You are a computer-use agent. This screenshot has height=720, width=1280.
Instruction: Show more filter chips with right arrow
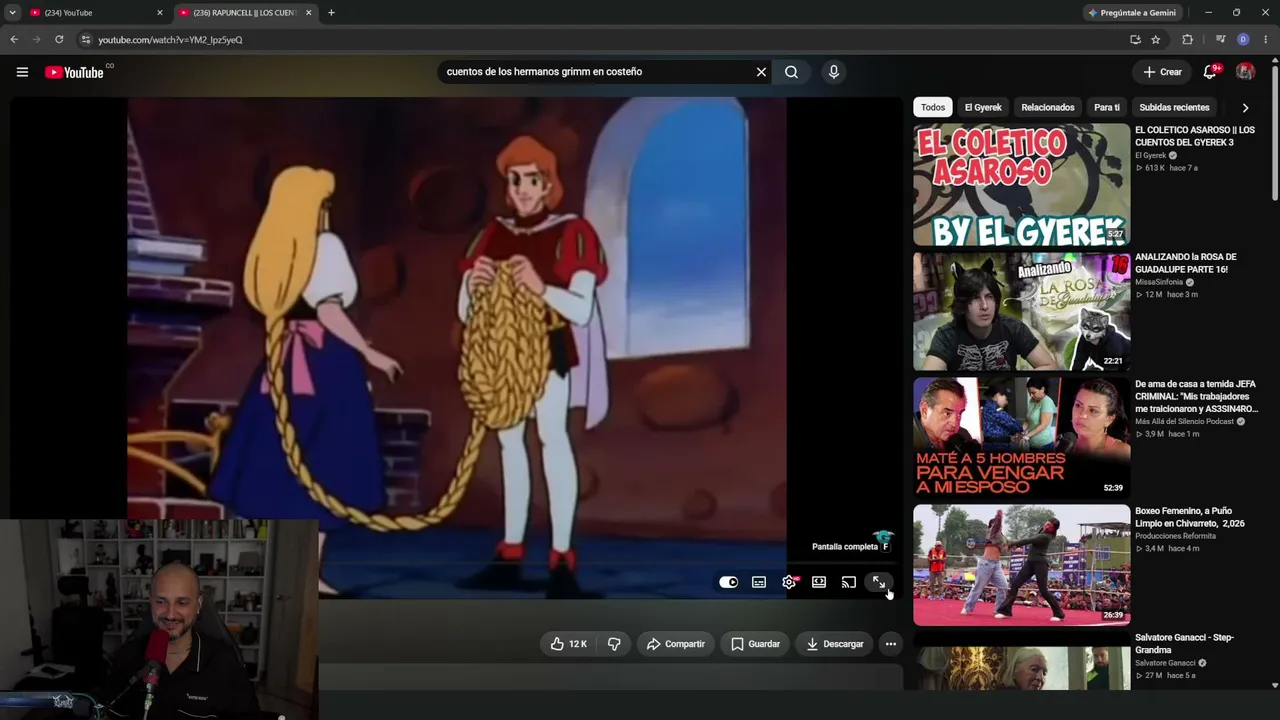(x=1245, y=107)
